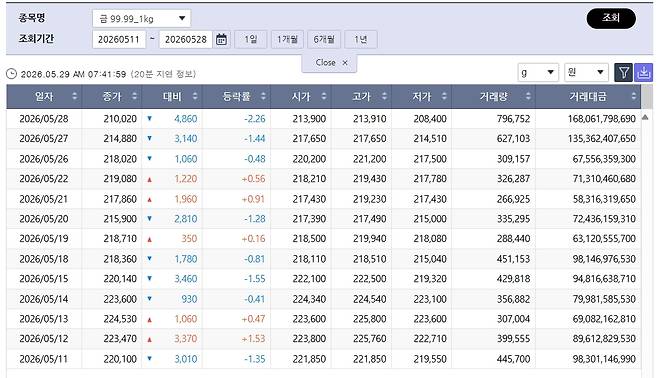Image resolution: width=658 pixels, height=378 pixels.
Task: Sort by 종가 column arrows
Action: click(x=134, y=96)
